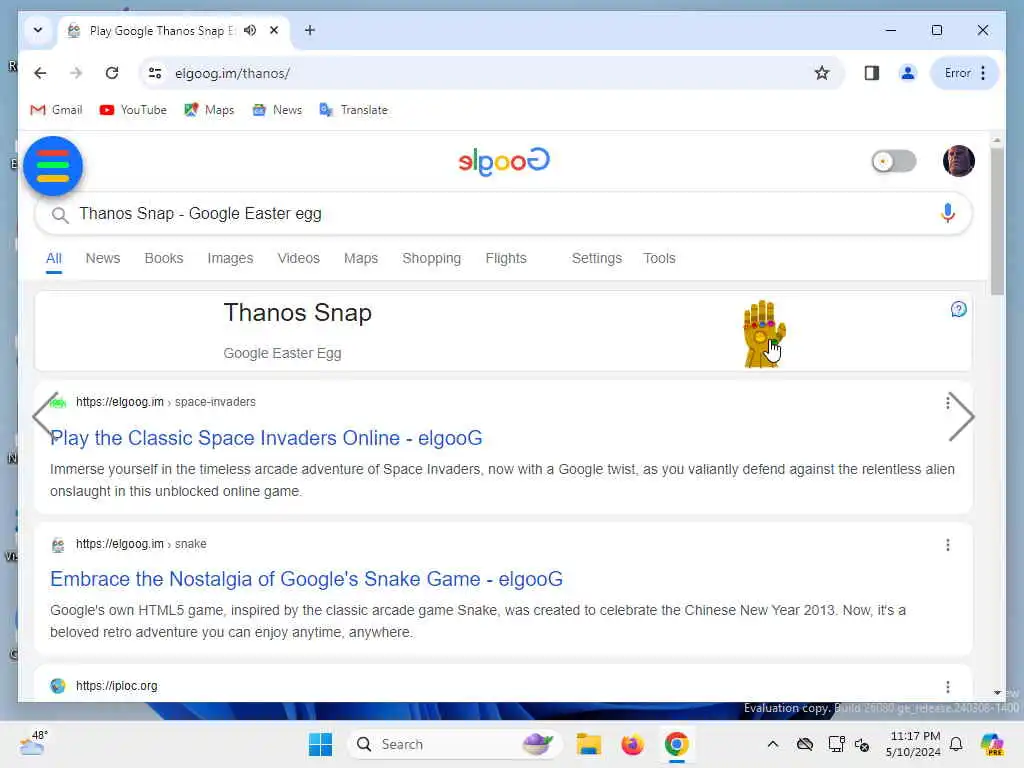This screenshot has height=768, width=1024.
Task: Open Translate bookmark
Action: tap(353, 110)
